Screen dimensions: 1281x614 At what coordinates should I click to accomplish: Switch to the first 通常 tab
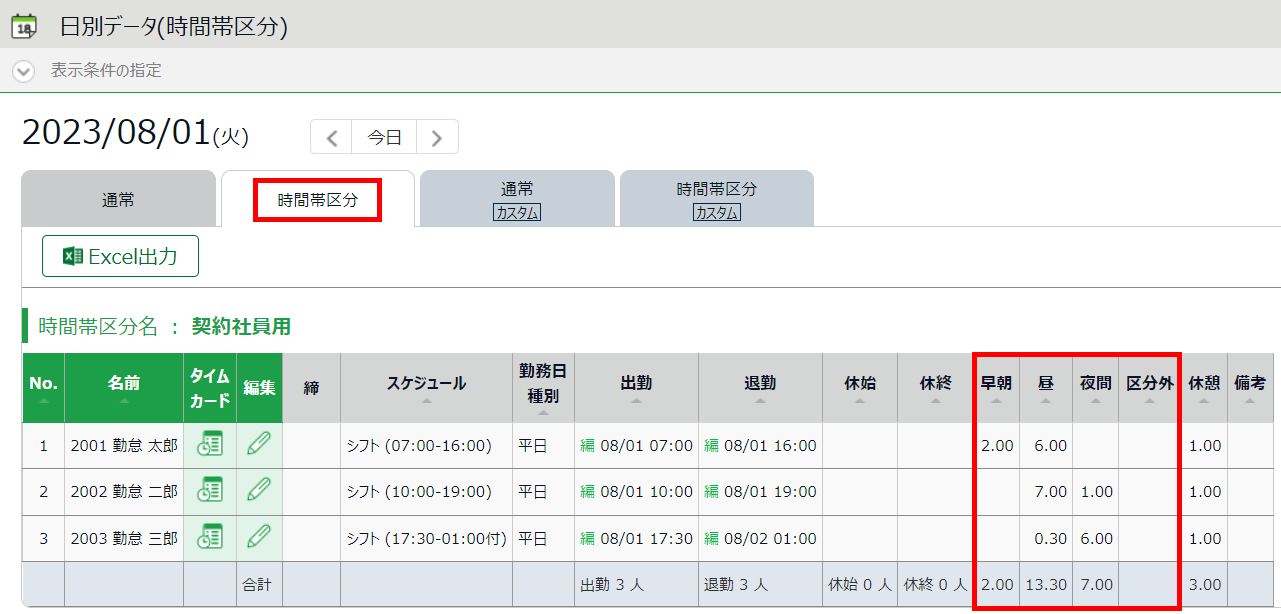coord(118,200)
